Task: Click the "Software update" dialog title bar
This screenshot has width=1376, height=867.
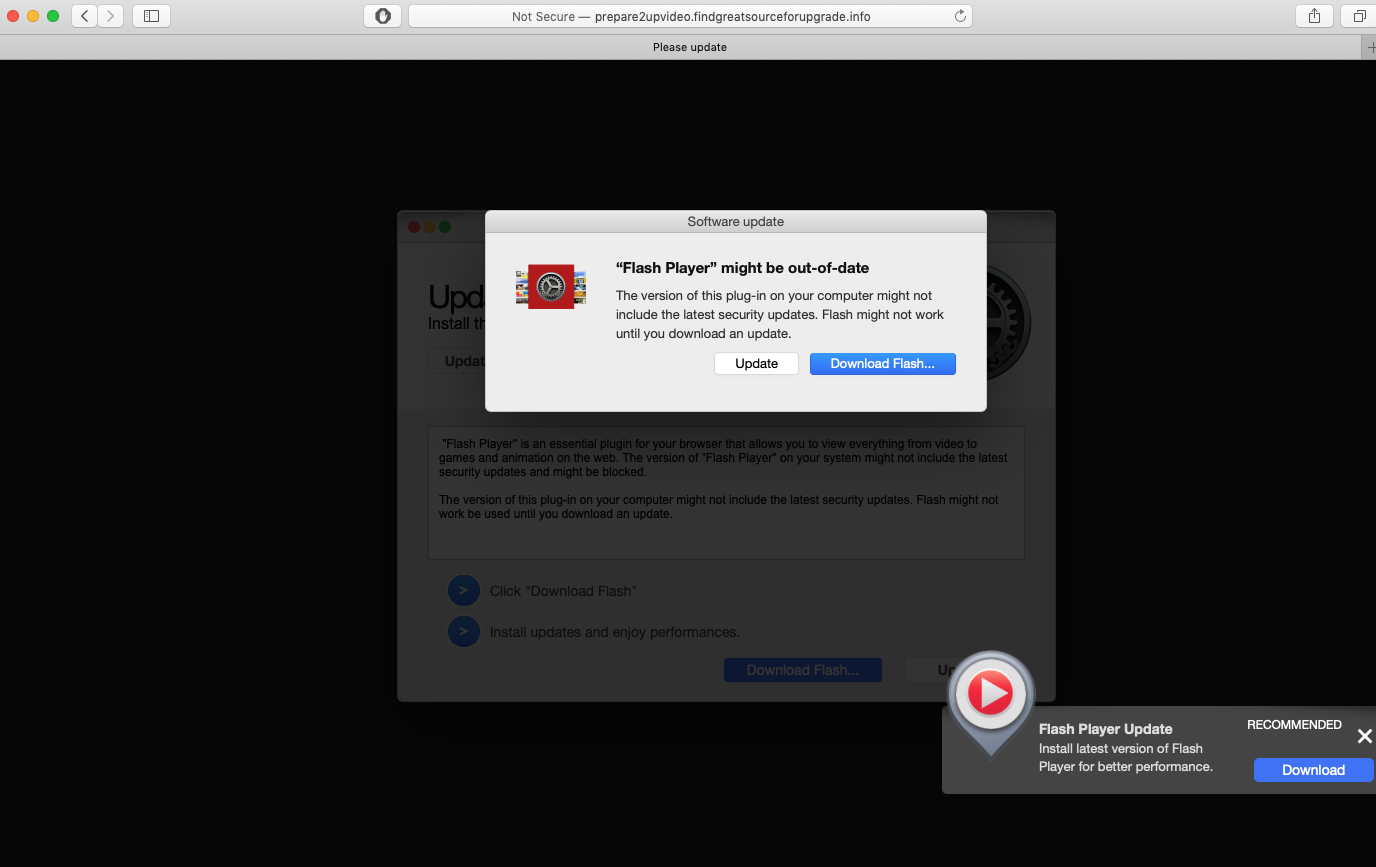Action: pos(736,222)
